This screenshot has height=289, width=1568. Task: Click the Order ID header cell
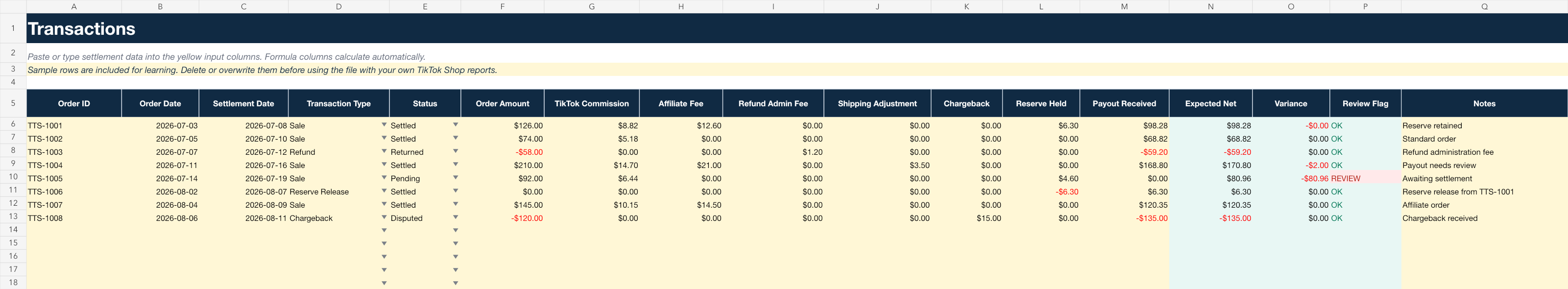(73, 103)
